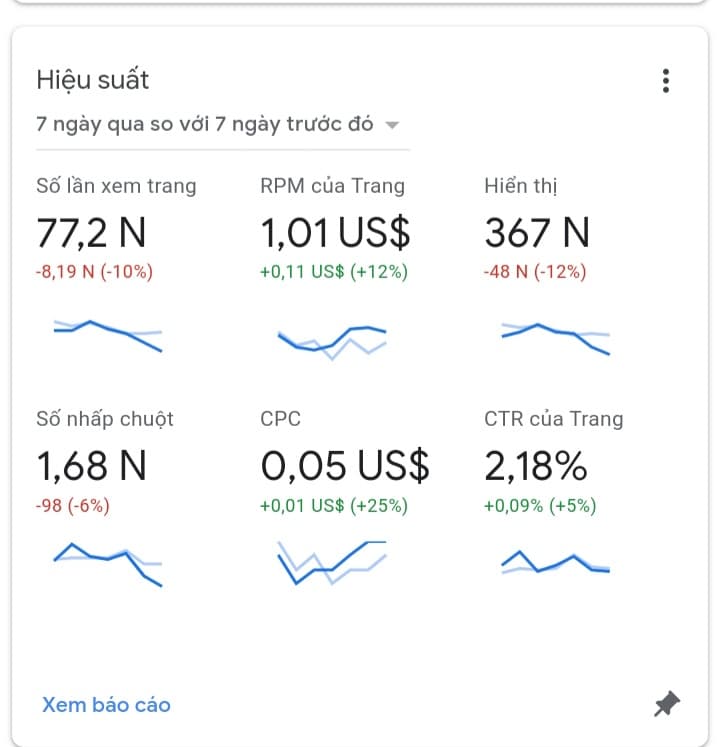The width and height of the screenshot is (720, 747).
Task: Click the 'RPM của Trang' sparkline chart
Action: pyautogui.click(x=332, y=340)
